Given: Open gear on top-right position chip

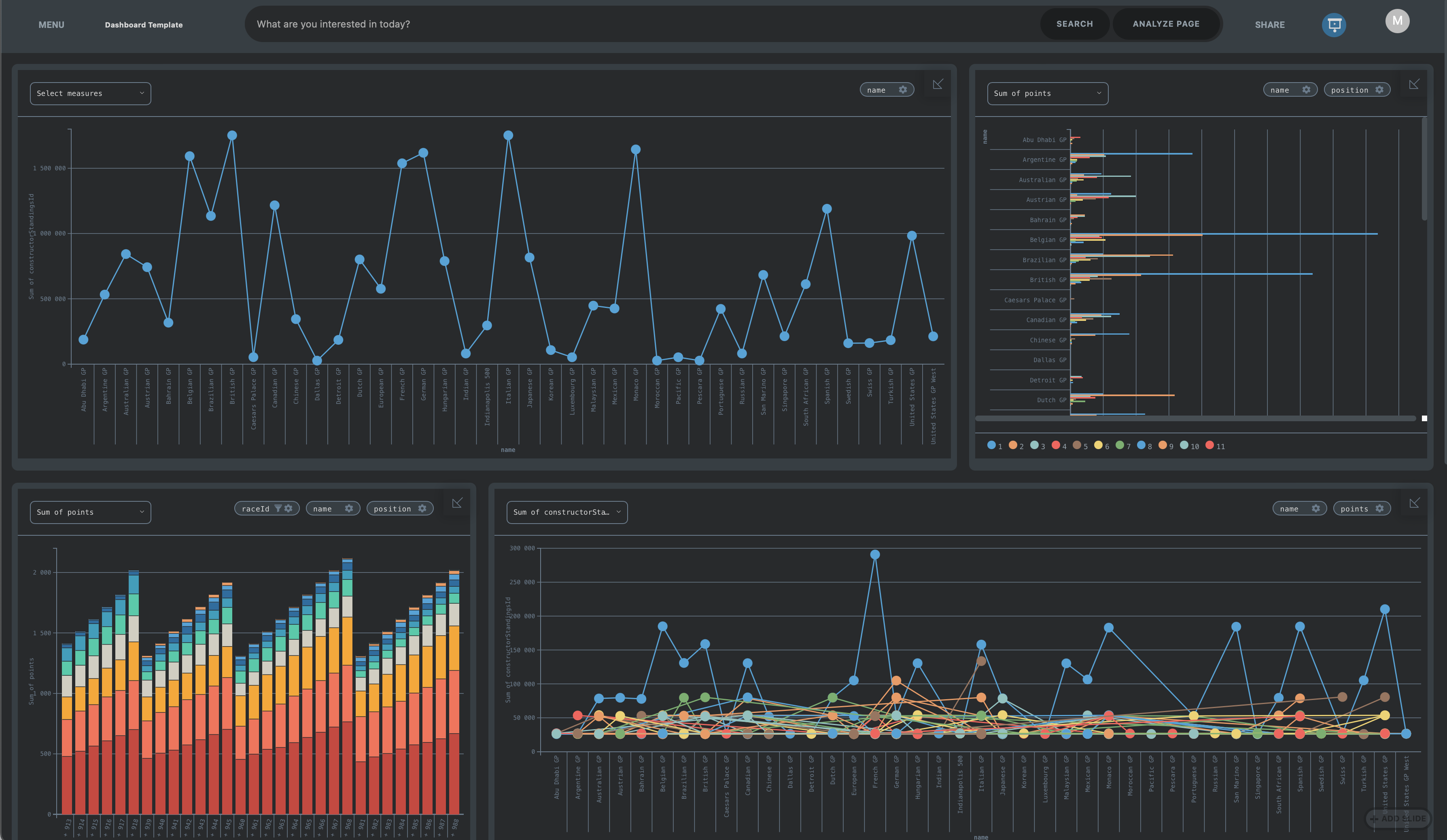Looking at the screenshot, I should [1379, 90].
